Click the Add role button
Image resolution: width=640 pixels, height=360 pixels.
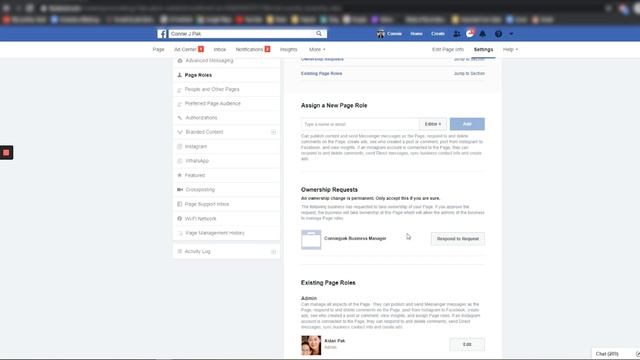click(467, 124)
